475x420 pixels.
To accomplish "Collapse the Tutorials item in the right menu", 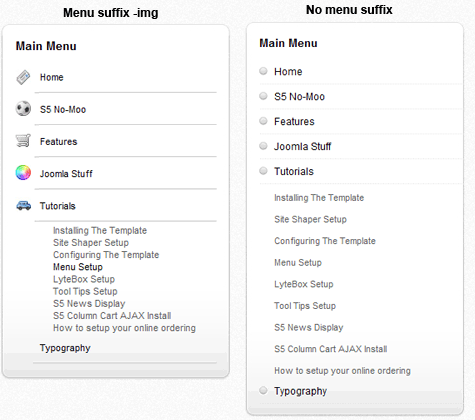I will pyautogui.click(x=294, y=171).
